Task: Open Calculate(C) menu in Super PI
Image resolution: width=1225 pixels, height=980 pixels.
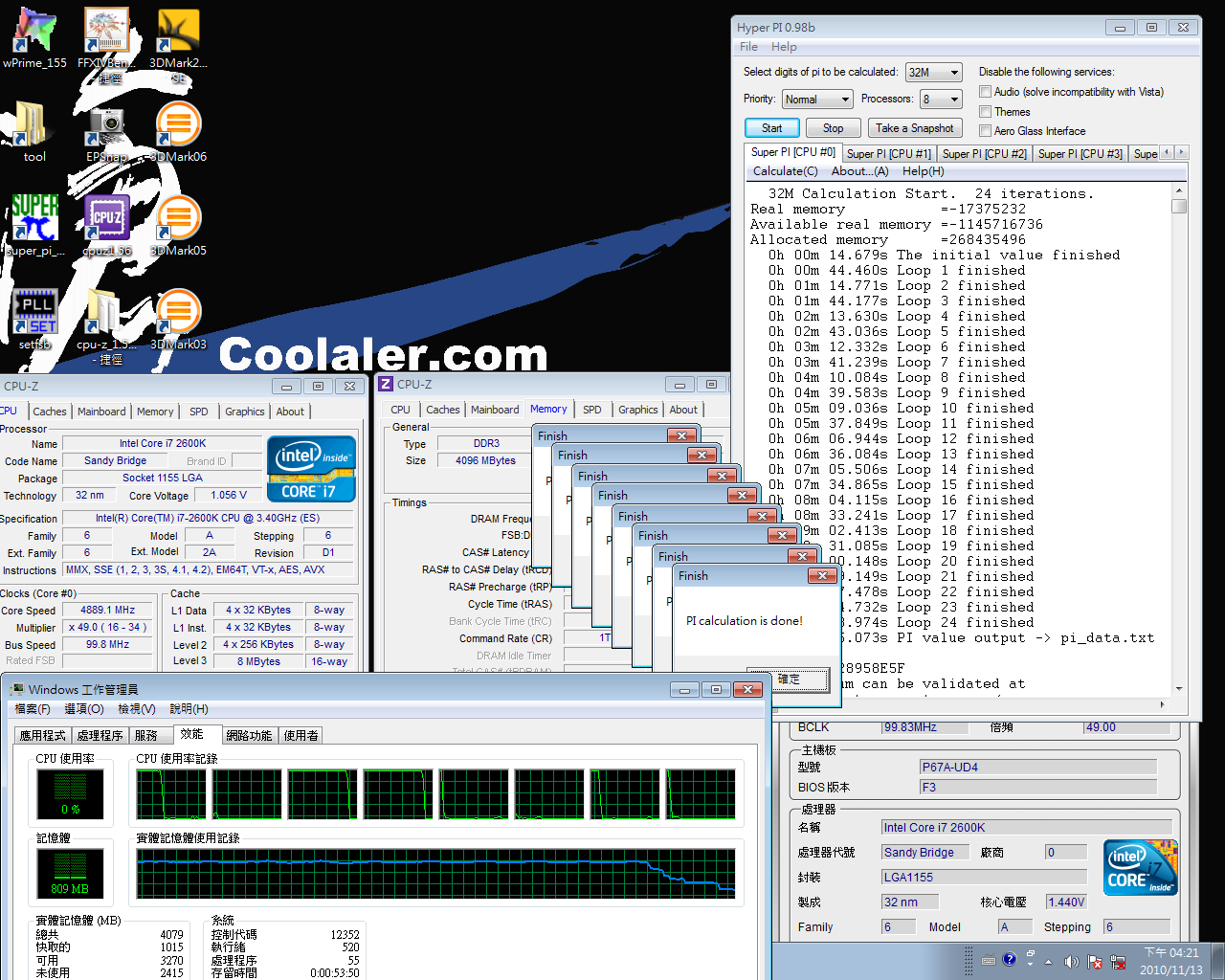Action: 785,171
